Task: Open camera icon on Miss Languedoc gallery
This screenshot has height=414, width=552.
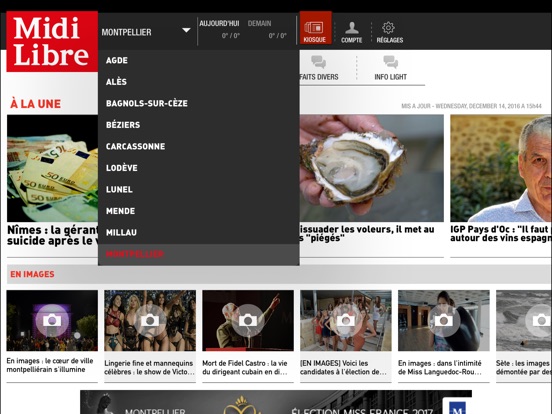Action: 444,320
